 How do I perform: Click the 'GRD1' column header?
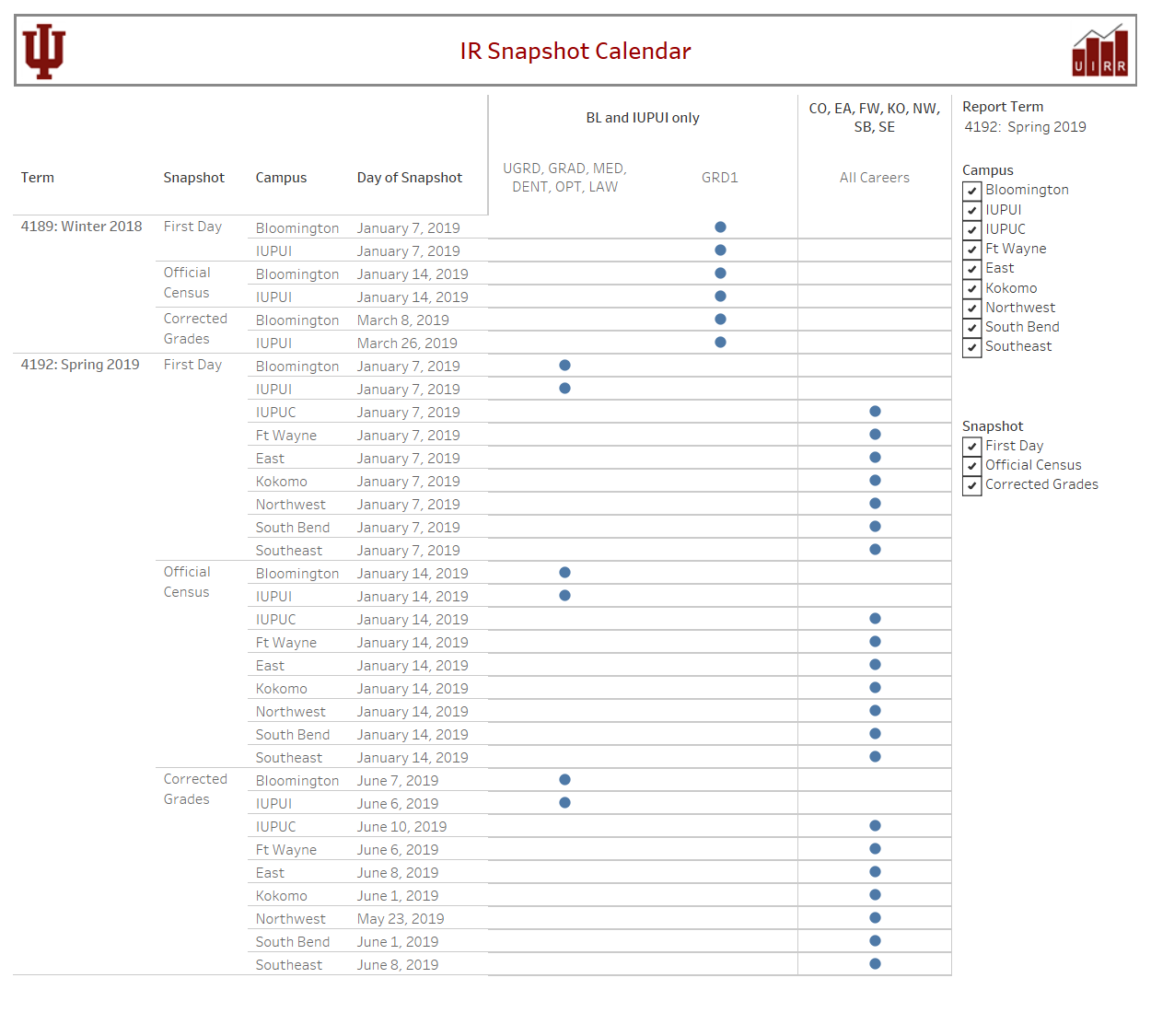click(720, 178)
